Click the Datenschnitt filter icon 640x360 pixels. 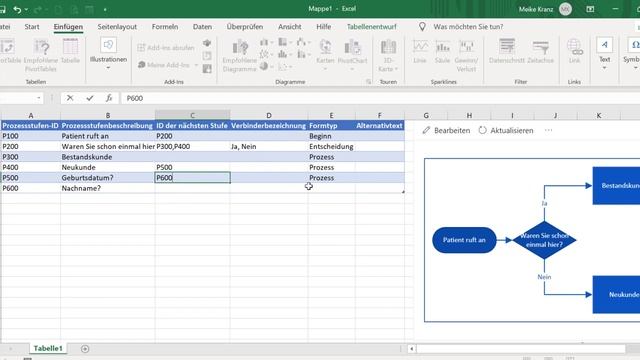point(507,51)
